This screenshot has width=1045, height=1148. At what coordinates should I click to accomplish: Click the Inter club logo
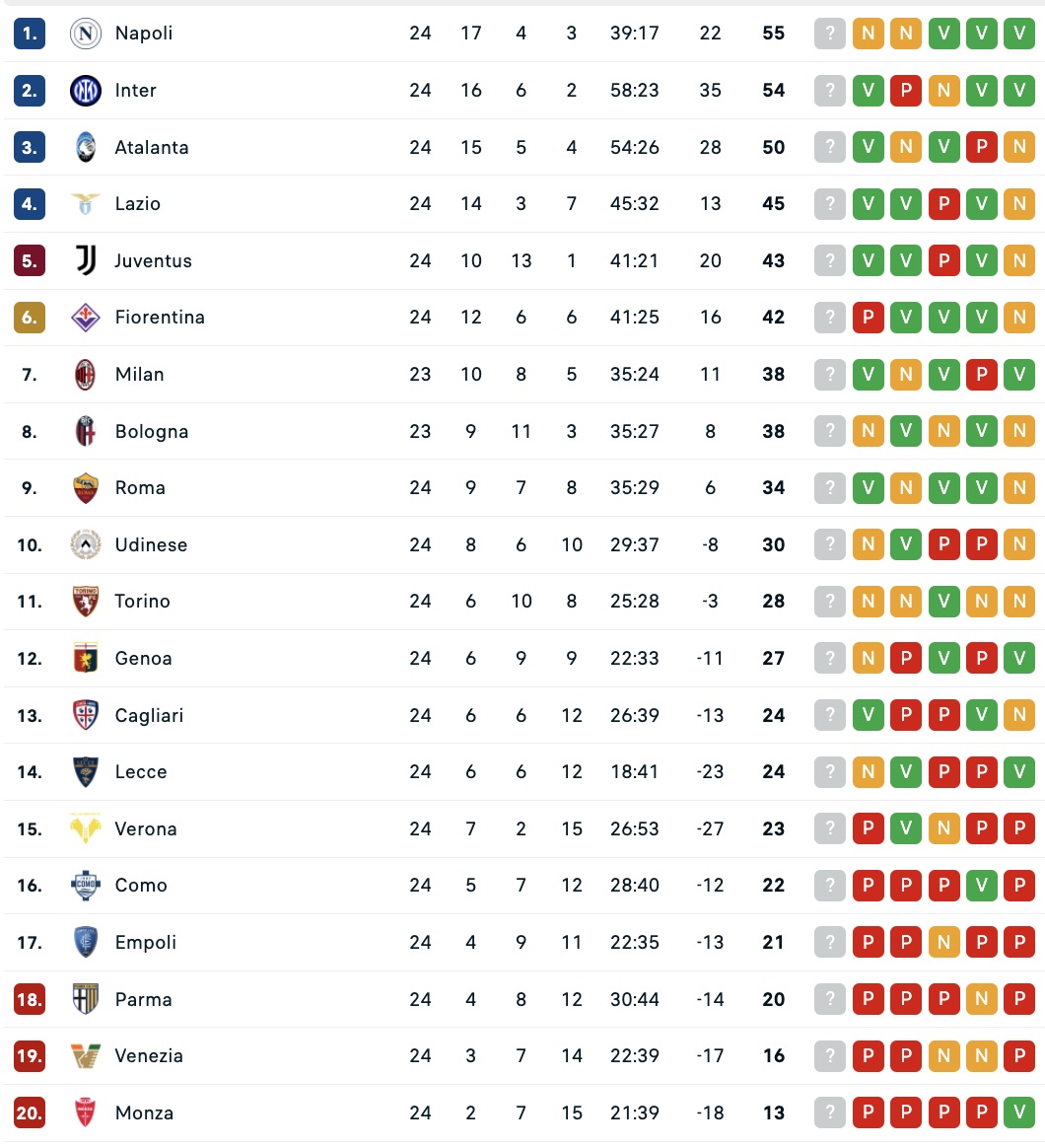point(86,91)
